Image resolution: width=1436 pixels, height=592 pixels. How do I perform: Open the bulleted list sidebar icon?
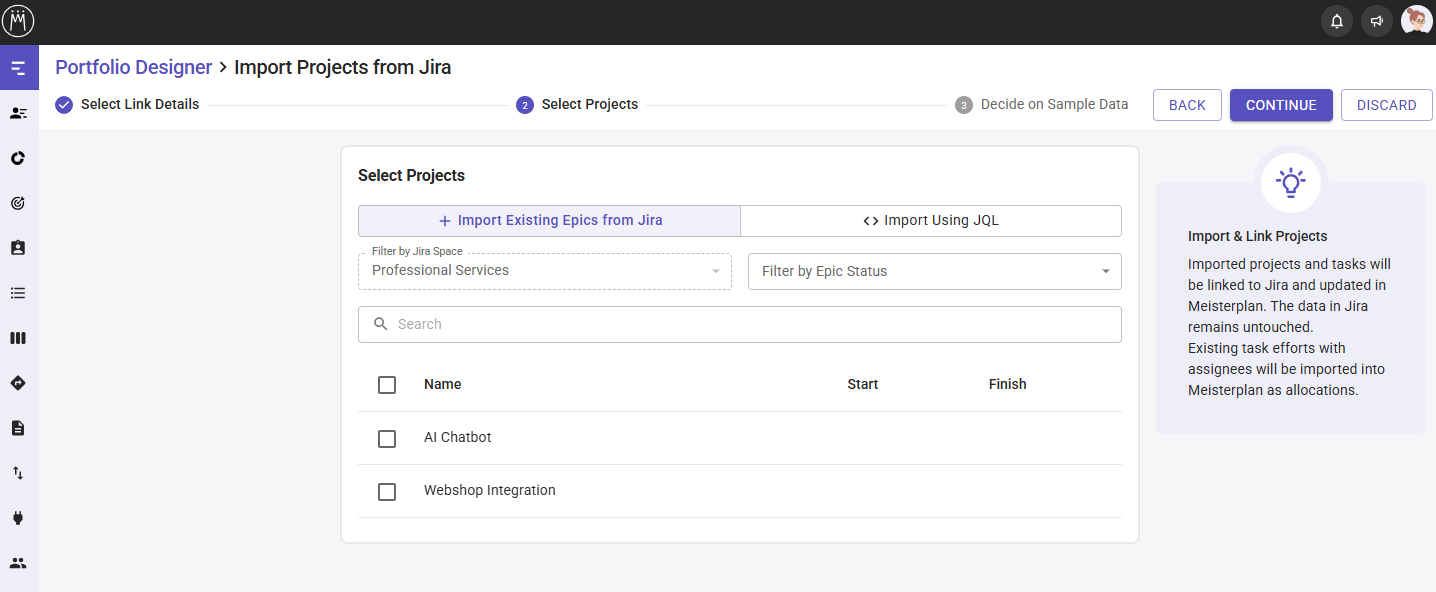(x=18, y=293)
